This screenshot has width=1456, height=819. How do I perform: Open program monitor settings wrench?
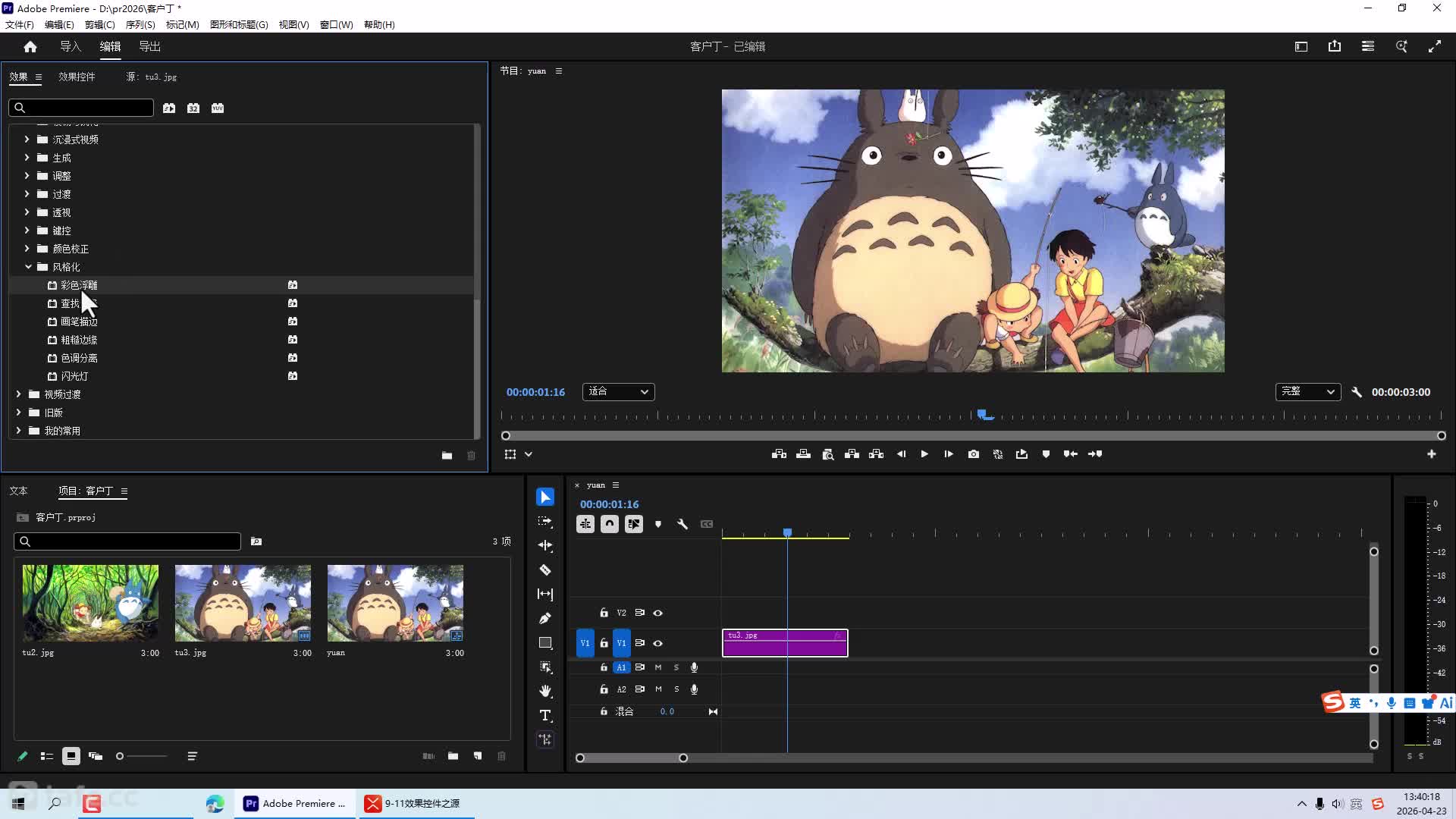pos(1357,392)
